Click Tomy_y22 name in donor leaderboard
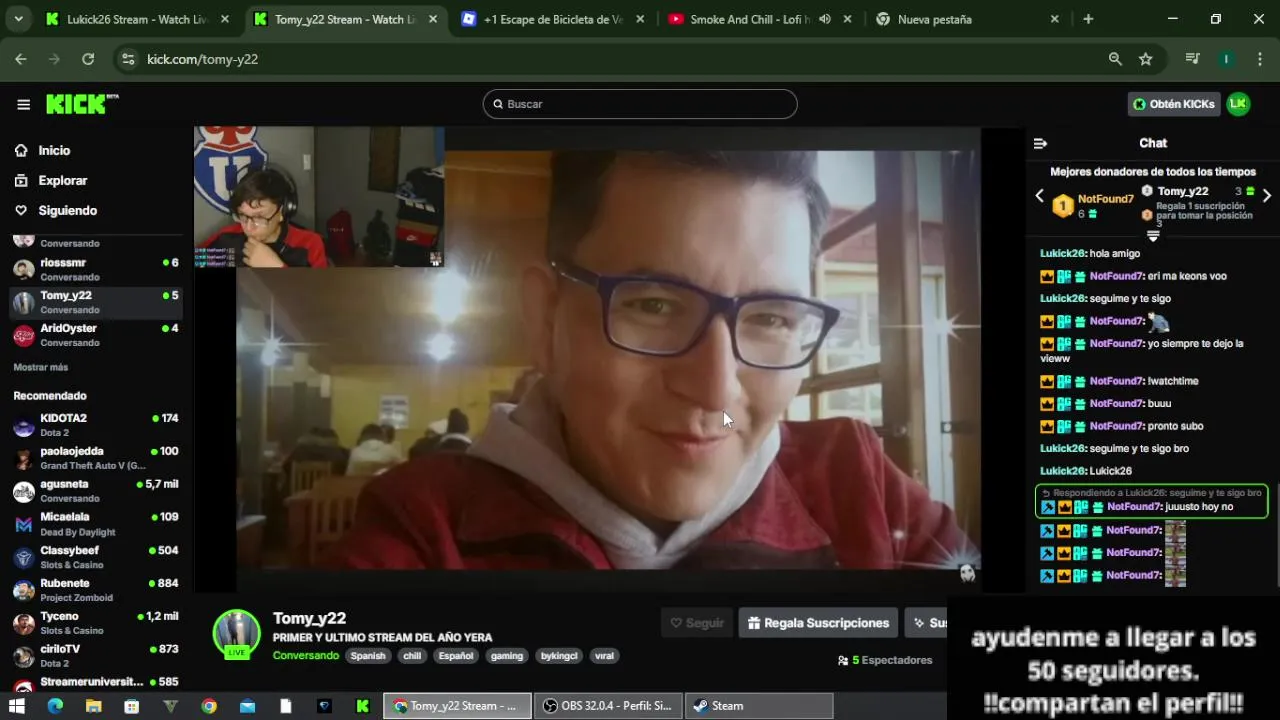 (1183, 191)
